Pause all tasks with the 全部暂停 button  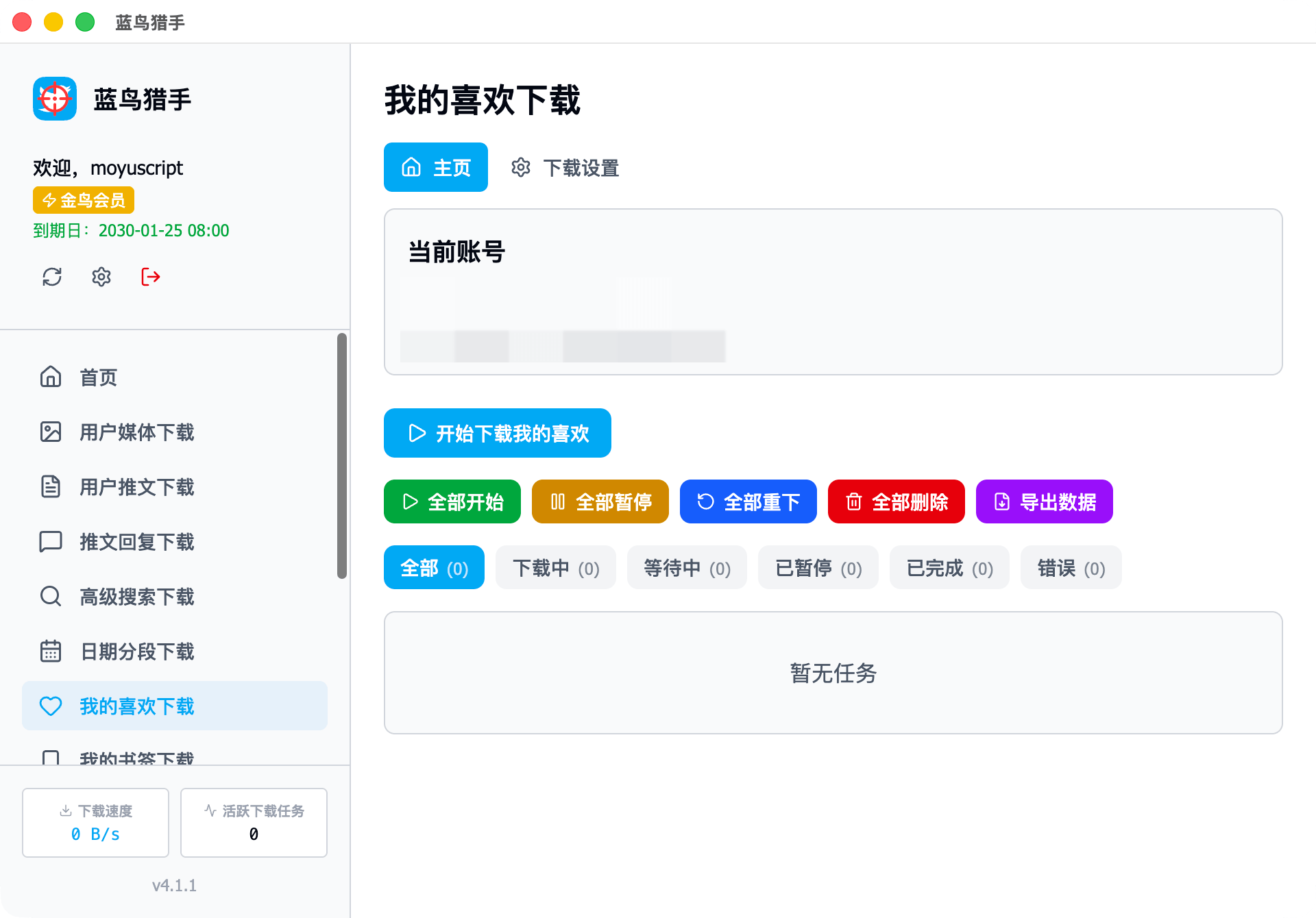pos(600,502)
